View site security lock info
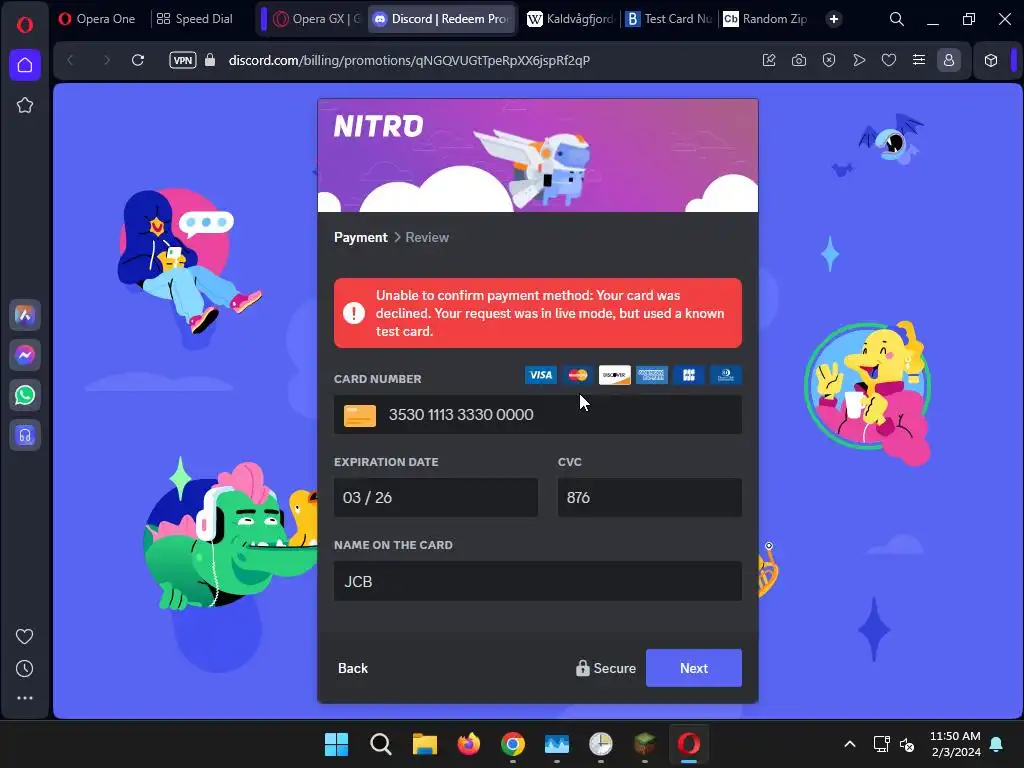 pyautogui.click(x=210, y=60)
